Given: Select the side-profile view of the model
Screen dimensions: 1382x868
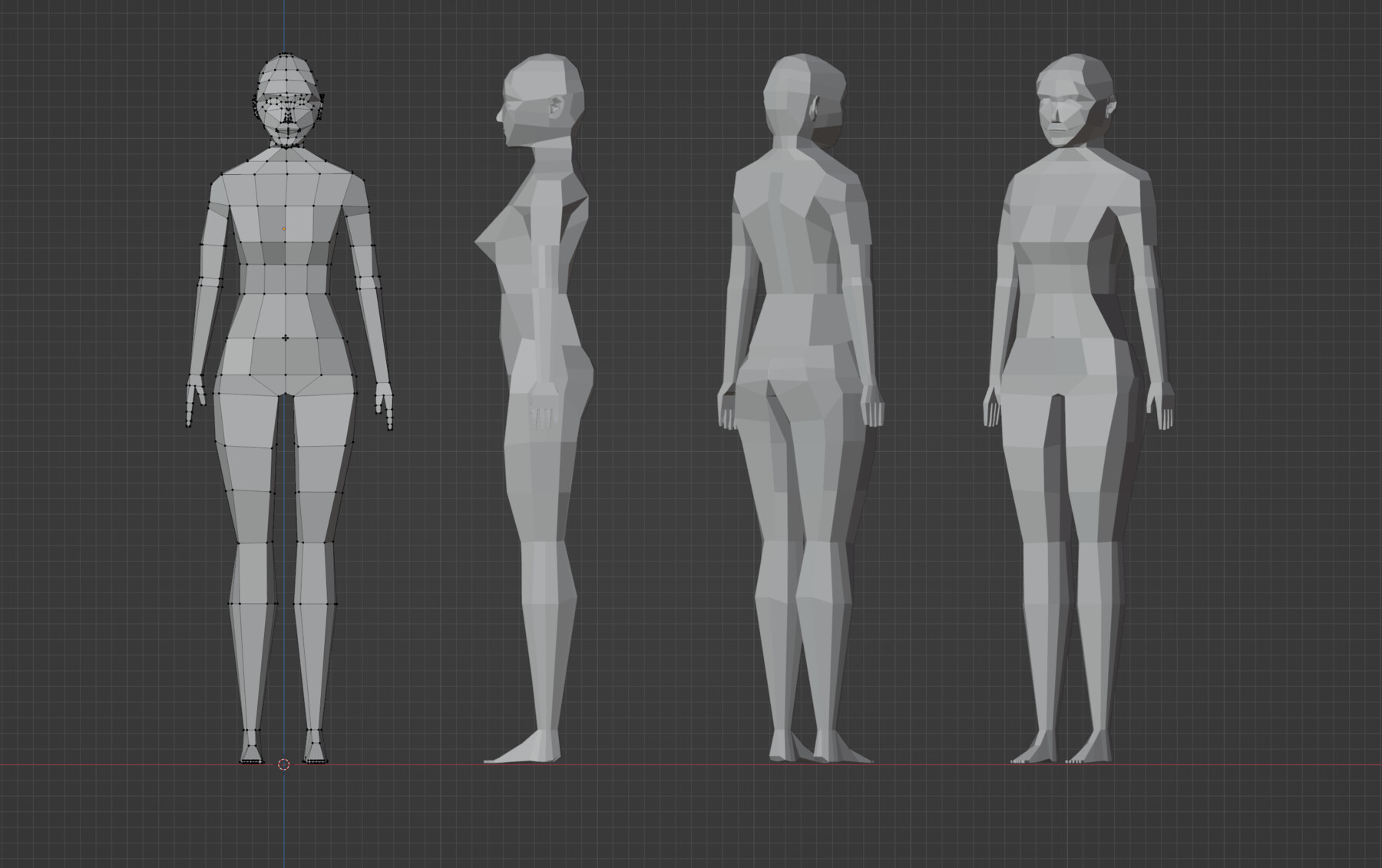Looking at the screenshot, I should coord(534,408).
